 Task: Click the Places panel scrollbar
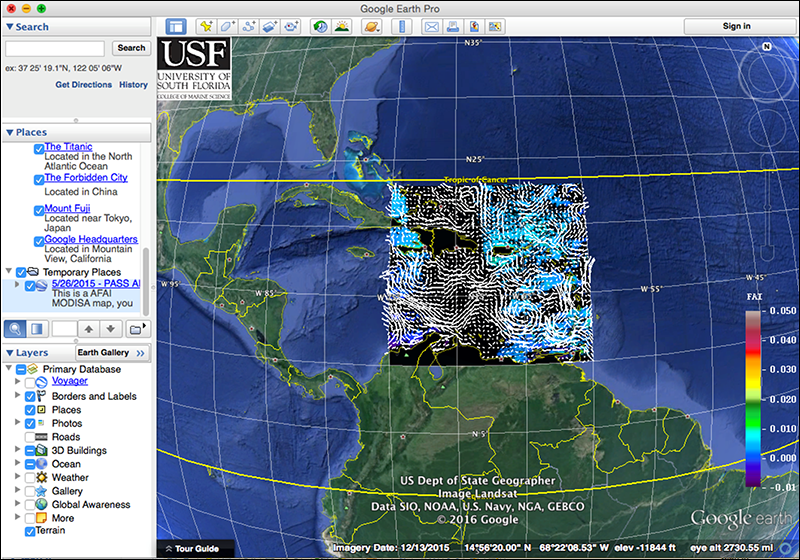[146, 282]
